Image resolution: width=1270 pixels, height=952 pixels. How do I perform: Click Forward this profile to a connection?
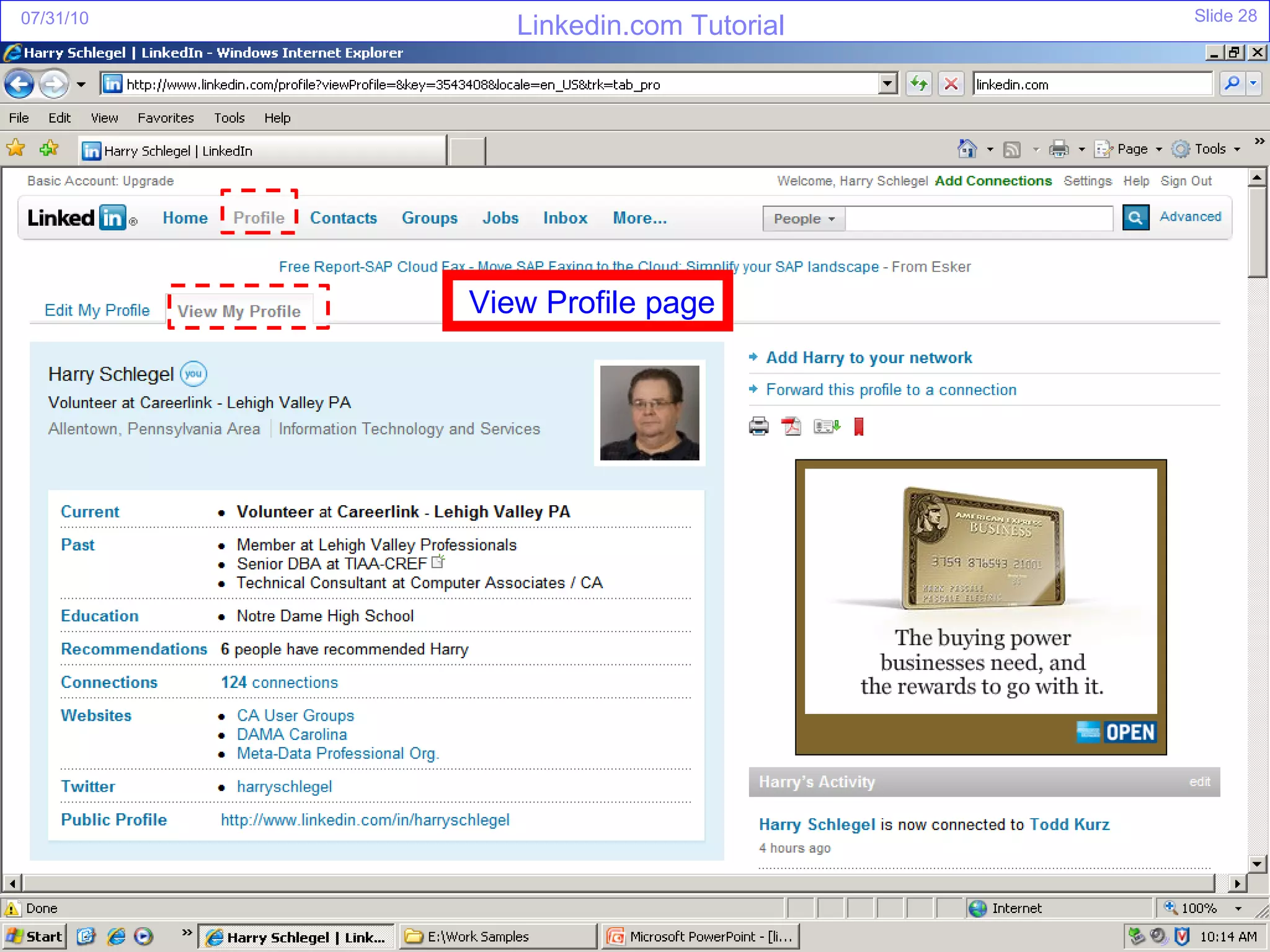pos(891,390)
